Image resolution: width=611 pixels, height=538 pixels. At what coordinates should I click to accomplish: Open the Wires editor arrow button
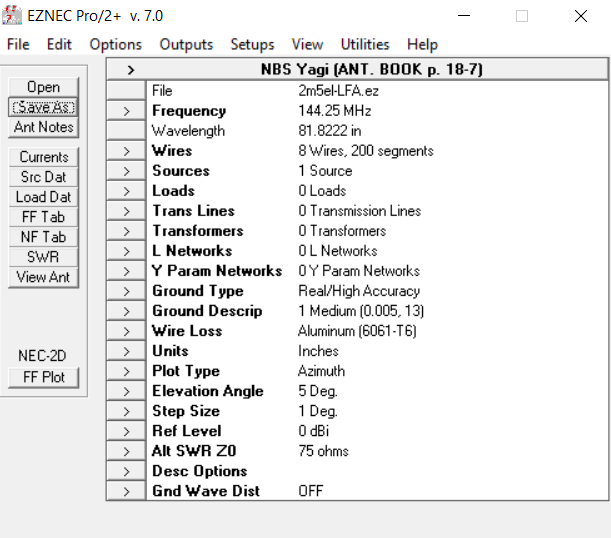[126, 151]
